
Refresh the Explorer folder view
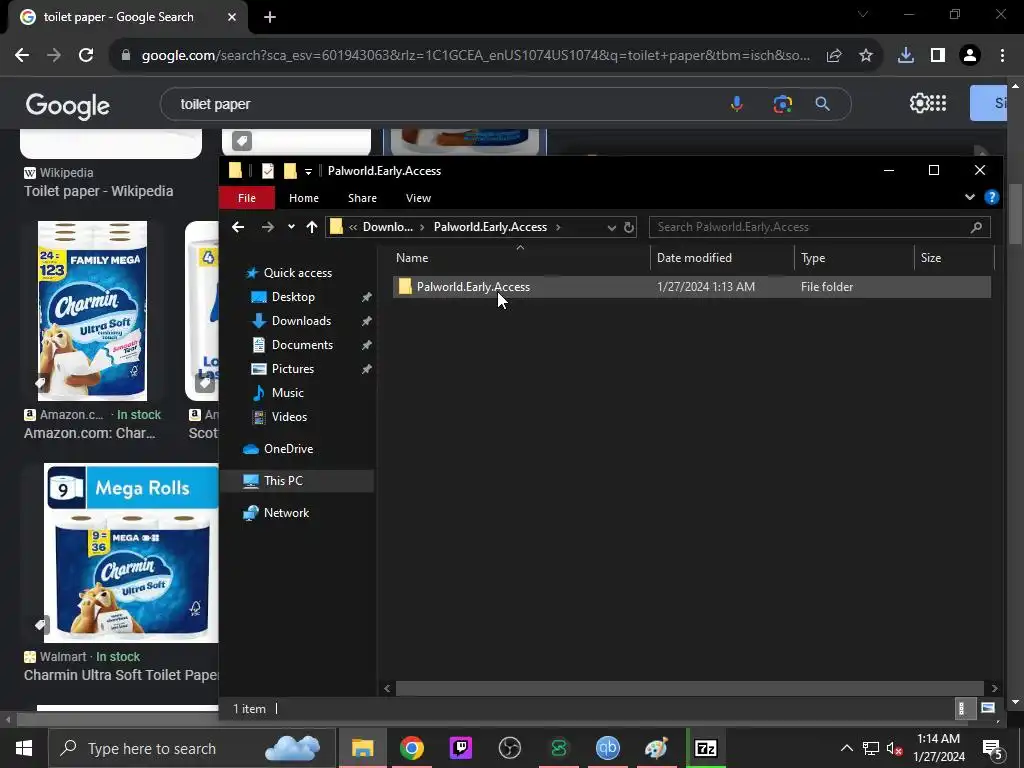pyautogui.click(x=628, y=227)
